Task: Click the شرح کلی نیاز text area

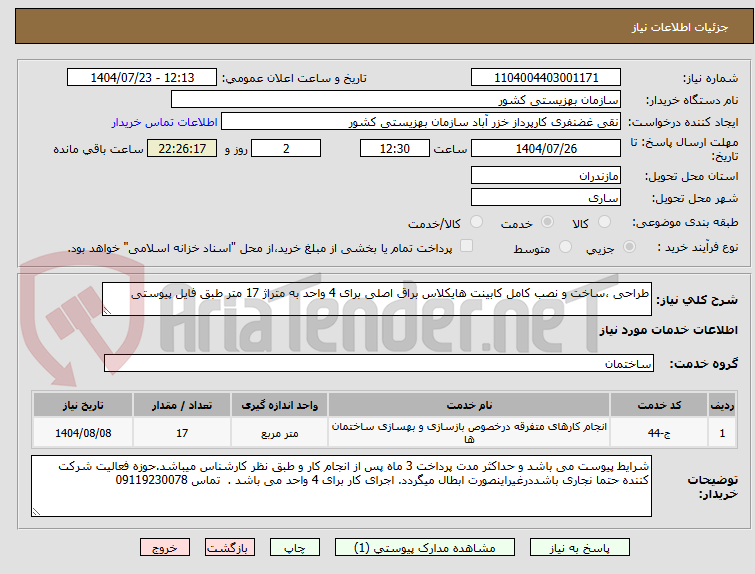Action: point(377,299)
